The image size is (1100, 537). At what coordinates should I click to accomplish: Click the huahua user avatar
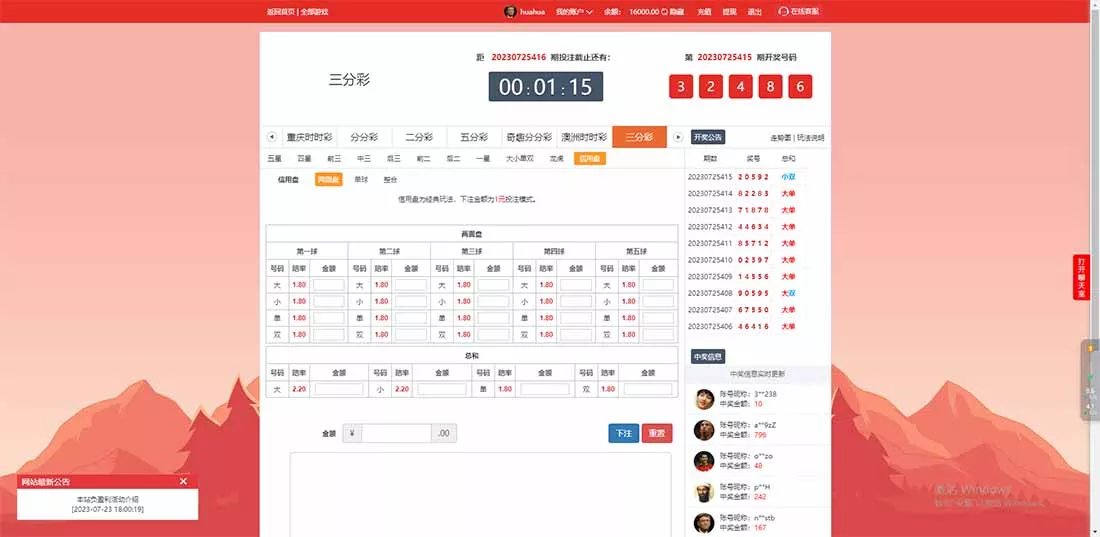point(510,11)
